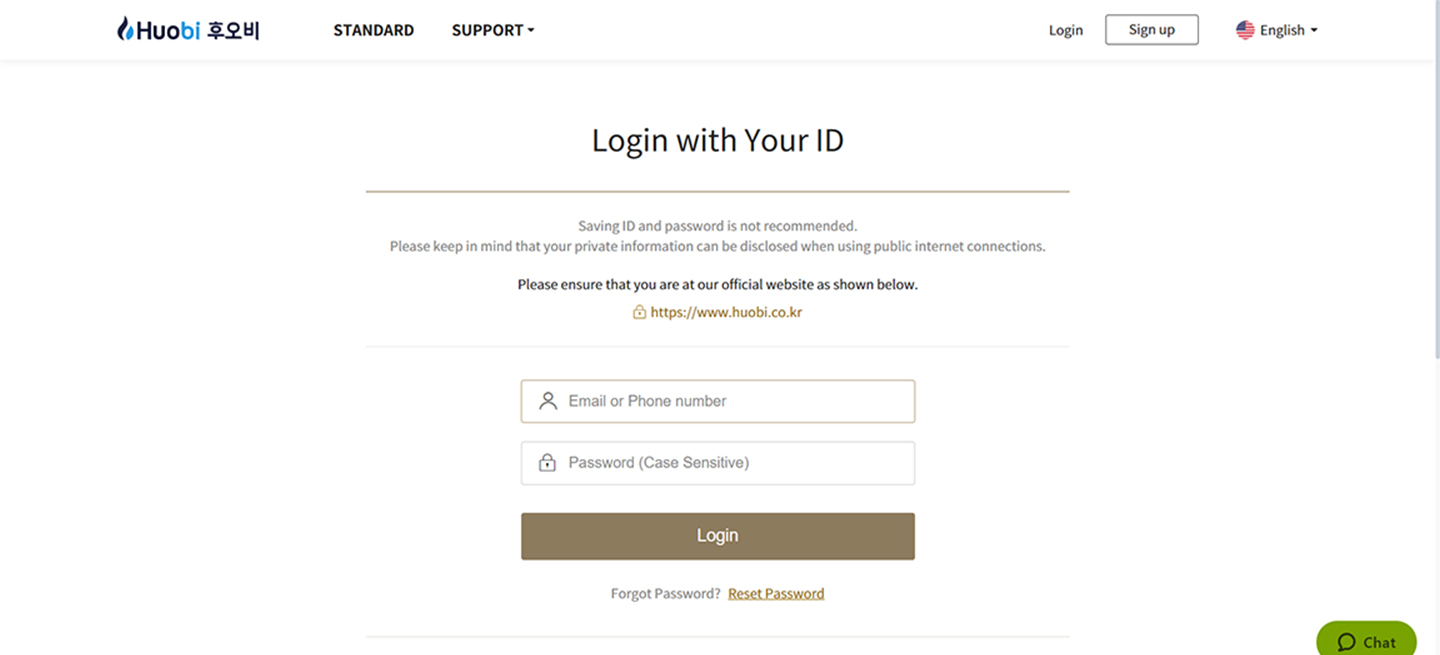
Task: Click the Login link in the top navigation
Action: pos(1065,30)
